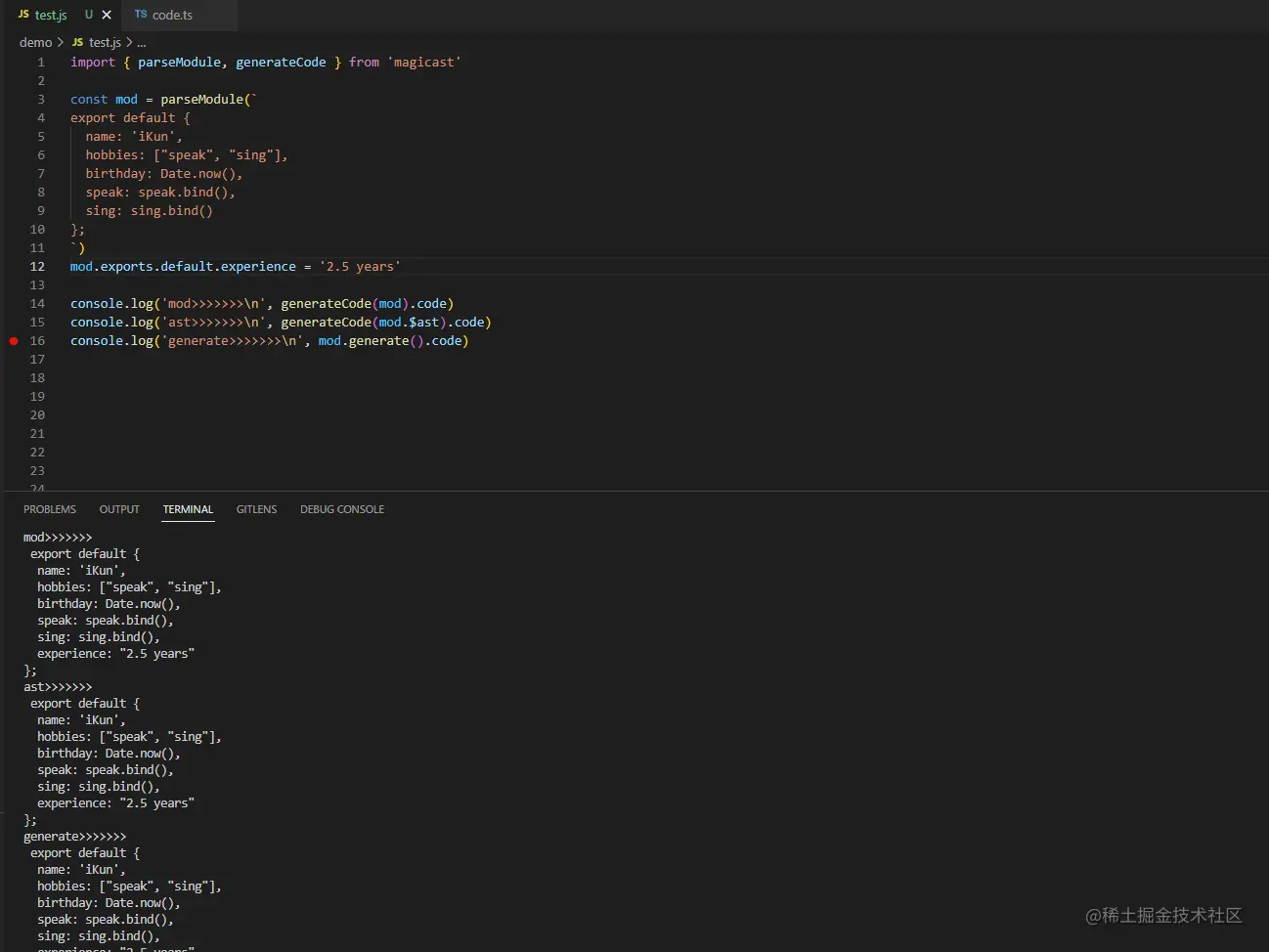1269x952 pixels.
Task: Click the JS icon in the breadcrumb
Action: point(77,42)
